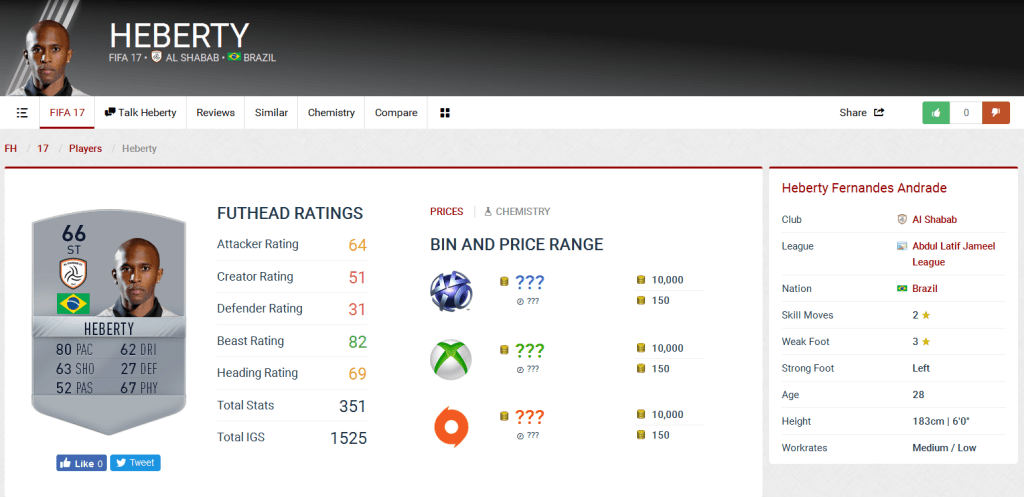Switch to Chemistry view beside Prices

pos(517,212)
